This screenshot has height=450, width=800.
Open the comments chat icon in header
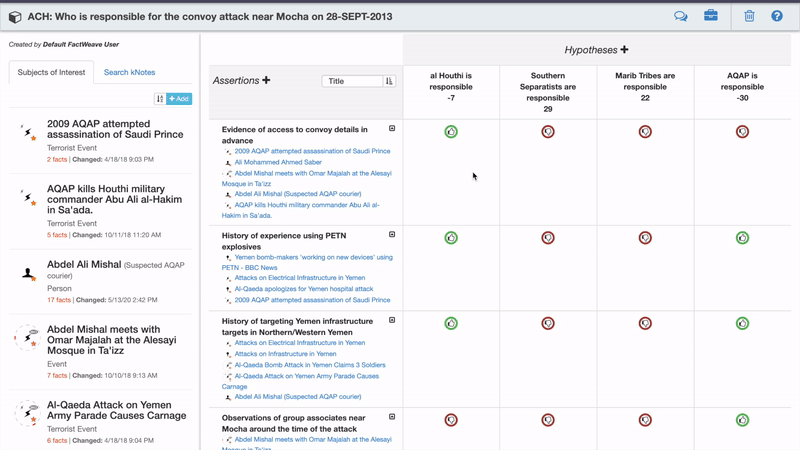coord(680,16)
